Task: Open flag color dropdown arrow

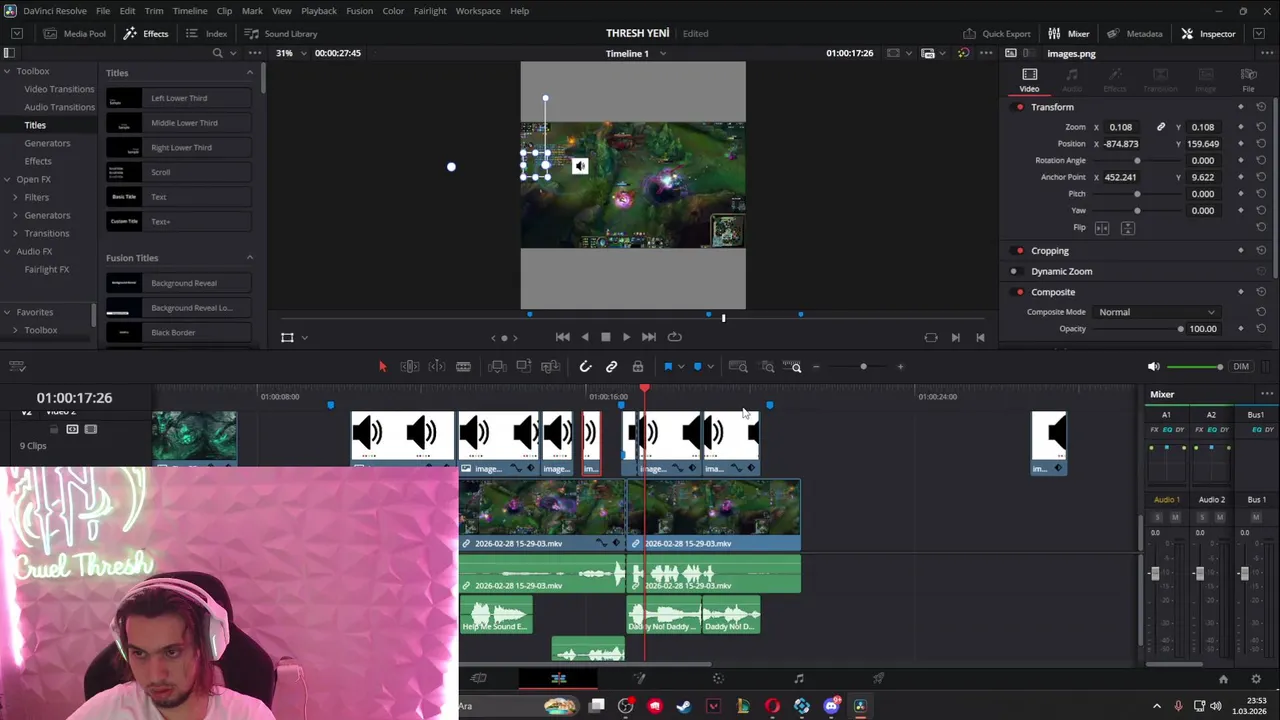Action: 681,367
